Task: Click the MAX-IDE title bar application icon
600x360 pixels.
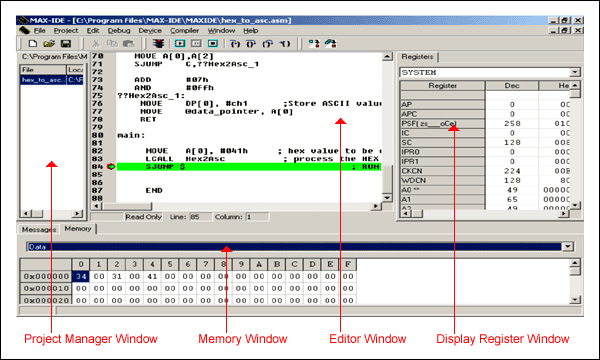Action: (x=23, y=20)
